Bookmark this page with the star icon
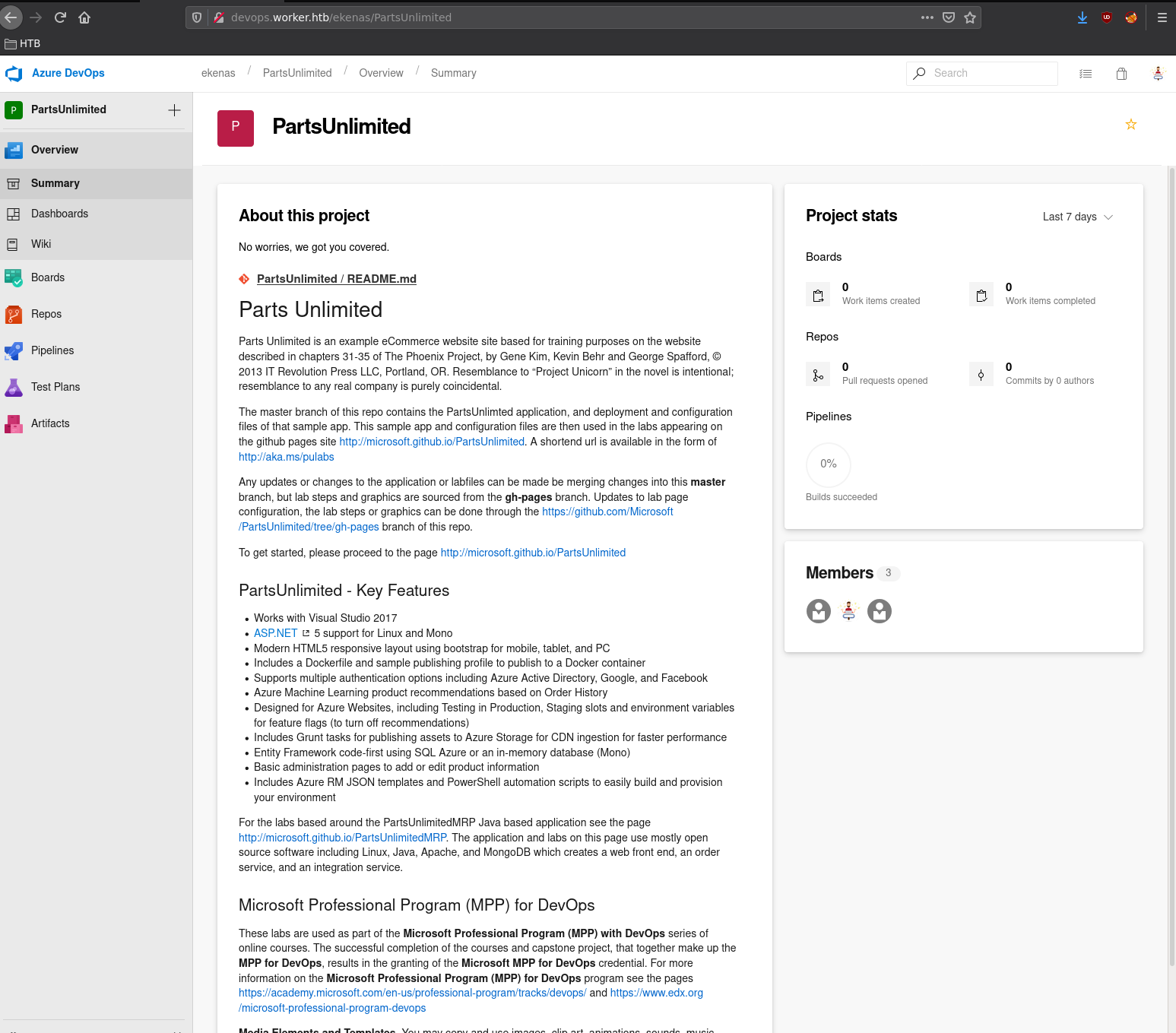Viewport: 1176px width, 1033px height. pyautogui.click(x=970, y=17)
